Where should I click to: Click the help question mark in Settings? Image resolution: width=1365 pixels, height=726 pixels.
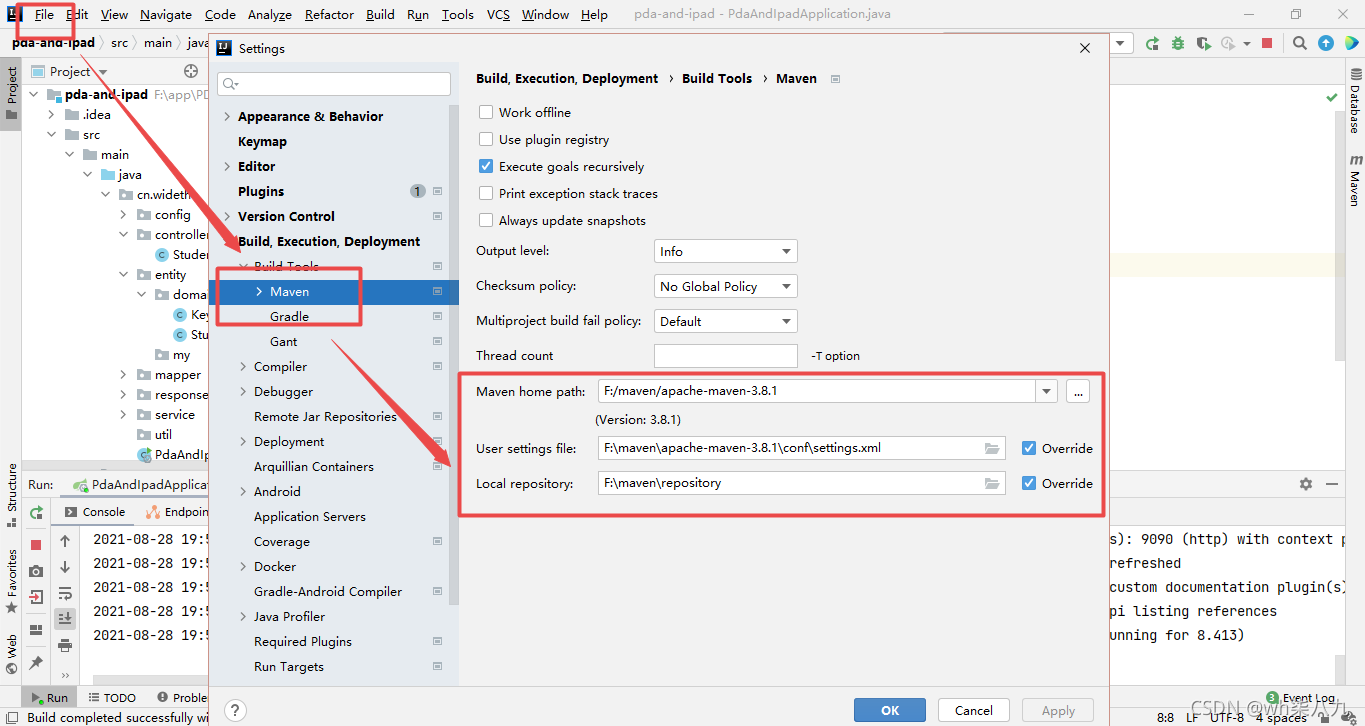coord(235,711)
